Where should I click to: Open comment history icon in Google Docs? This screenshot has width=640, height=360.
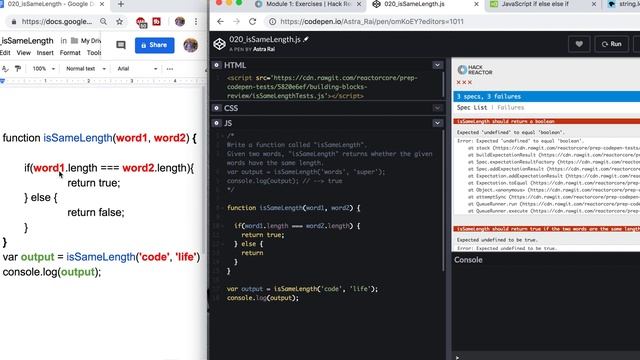point(121,45)
